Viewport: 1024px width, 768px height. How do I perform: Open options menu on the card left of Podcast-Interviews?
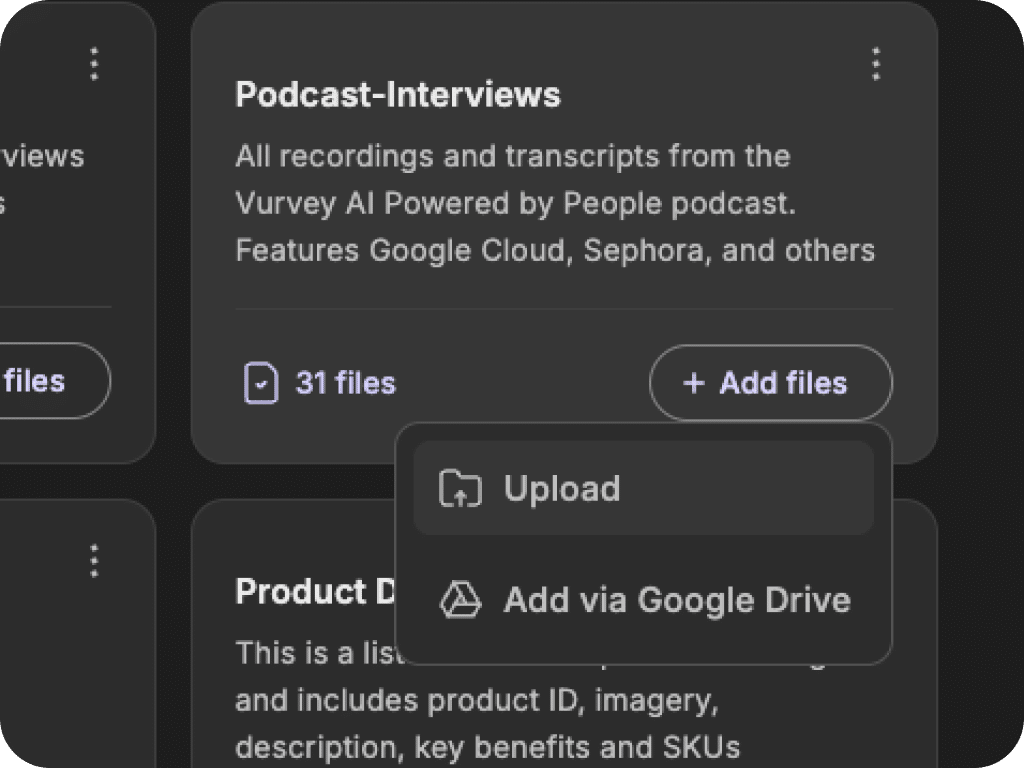[x=94, y=64]
